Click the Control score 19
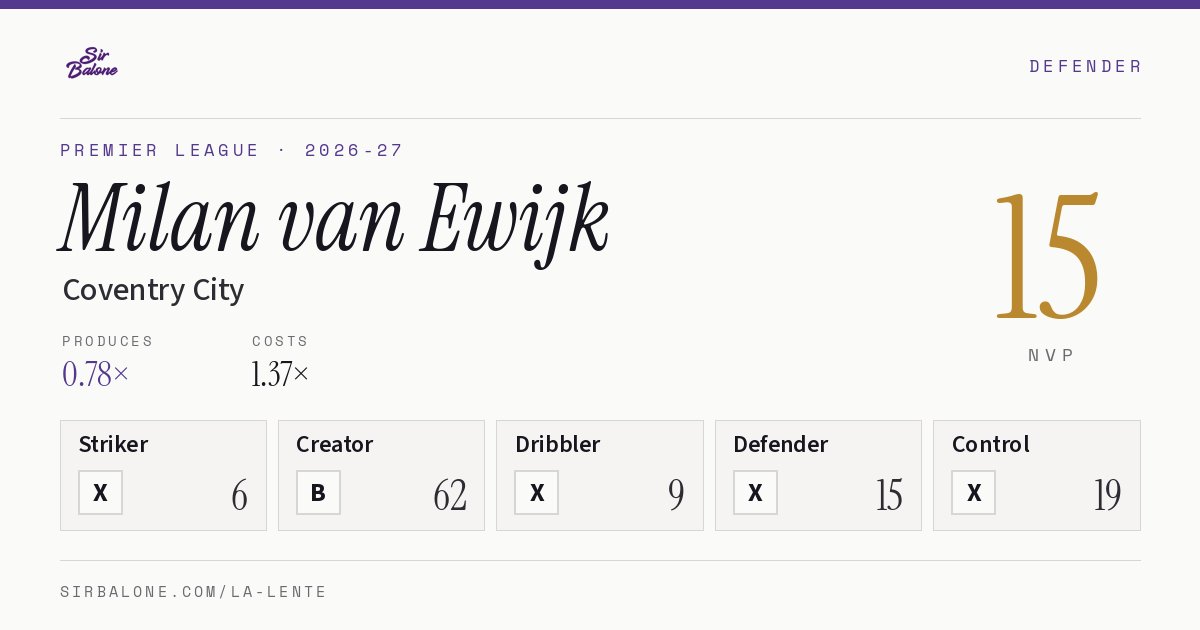This screenshot has width=1200, height=630. 1107,495
